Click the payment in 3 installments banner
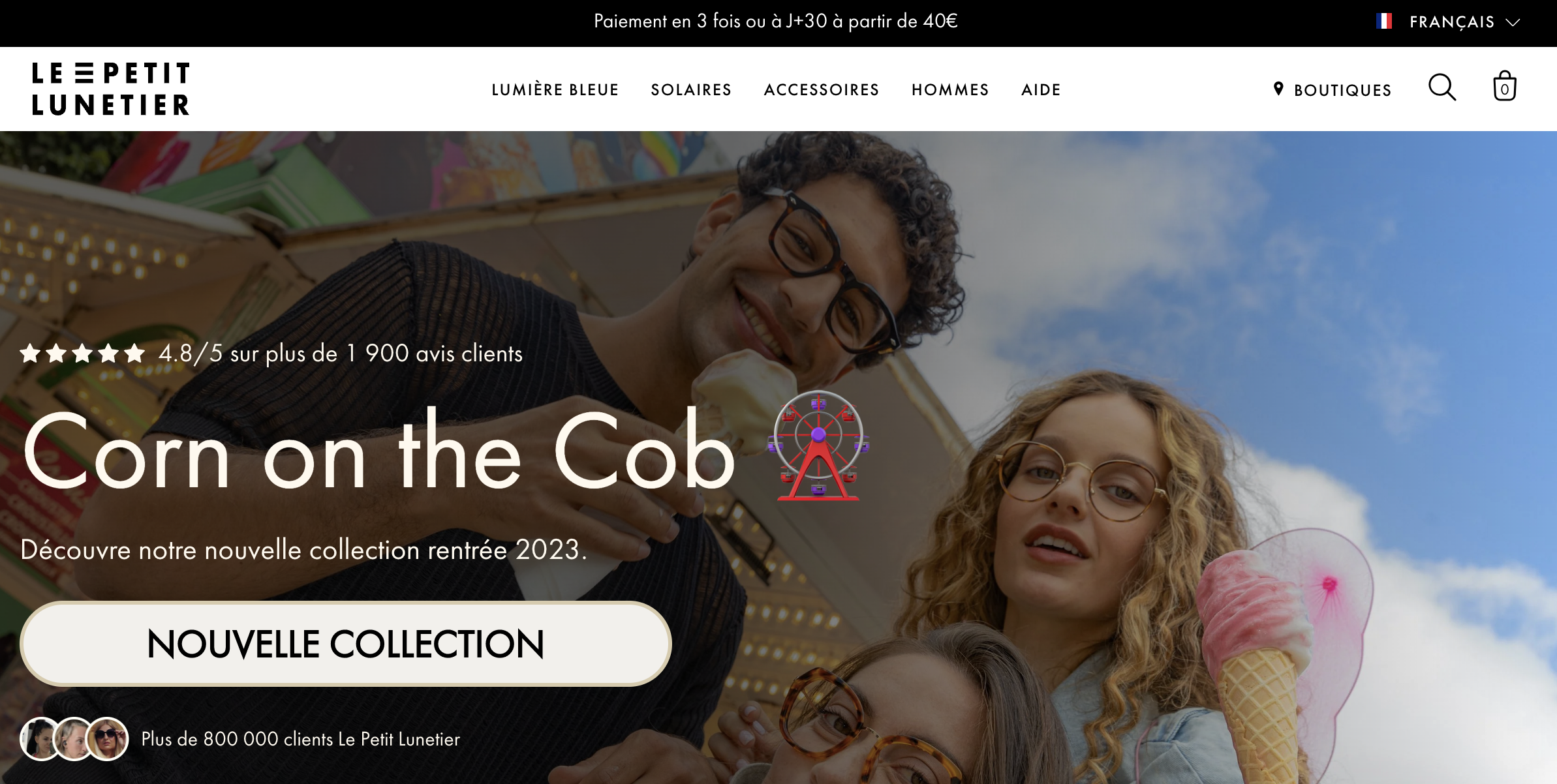This screenshot has width=1557, height=784. [775, 22]
